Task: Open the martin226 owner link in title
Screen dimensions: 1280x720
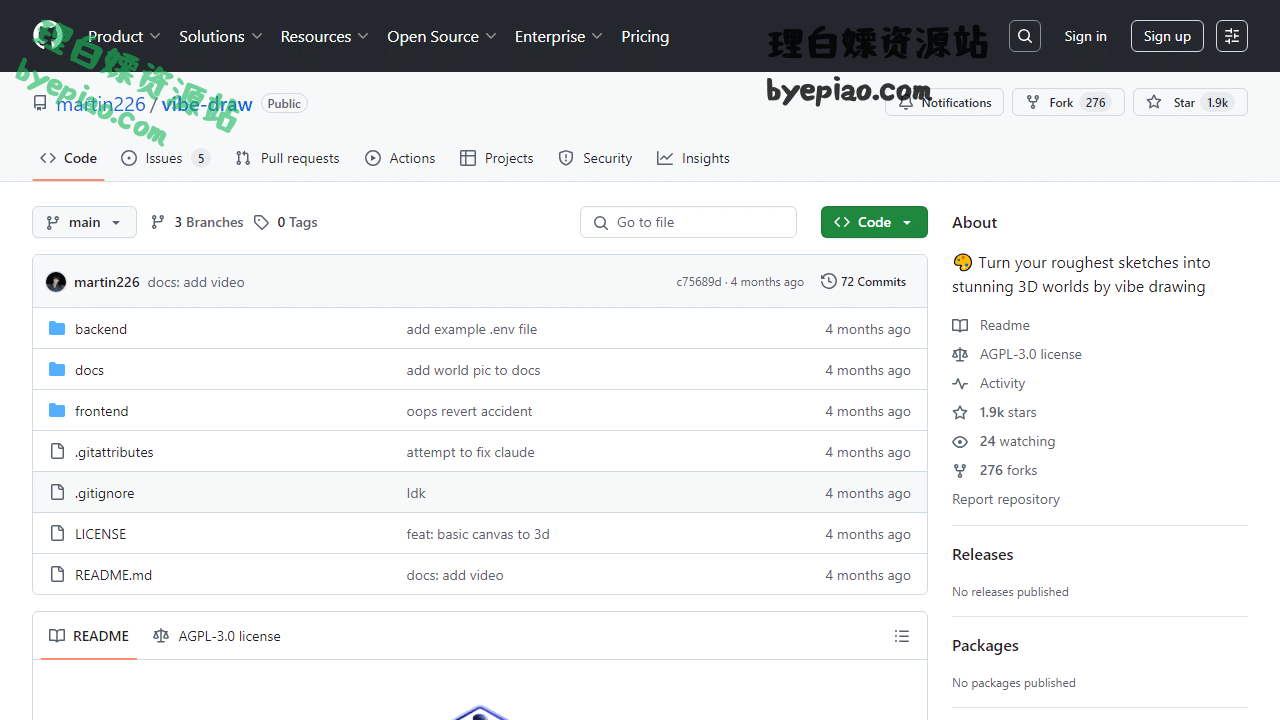Action: (101, 104)
